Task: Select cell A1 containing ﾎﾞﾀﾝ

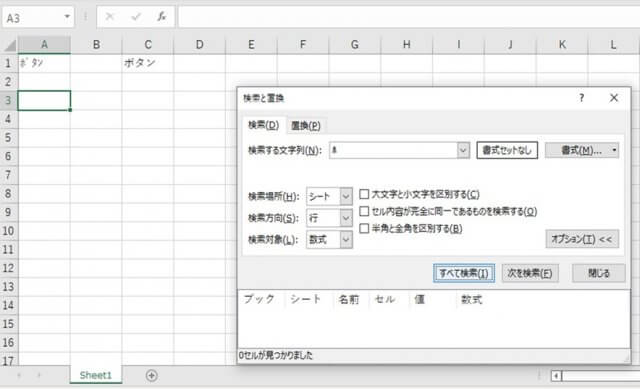Action: [x=44, y=63]
